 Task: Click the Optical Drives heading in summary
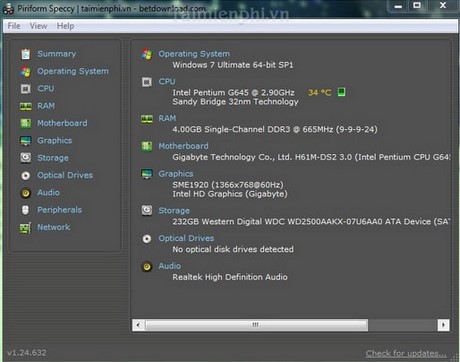(186, 238)
